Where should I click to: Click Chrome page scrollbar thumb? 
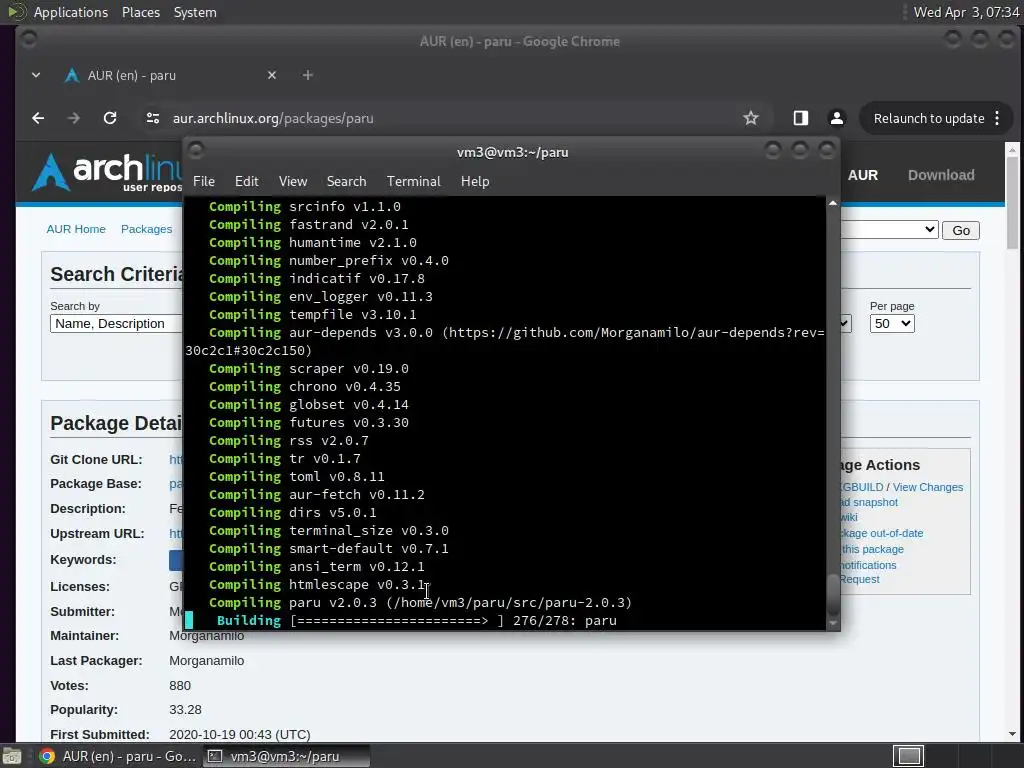coord(1012,203)
